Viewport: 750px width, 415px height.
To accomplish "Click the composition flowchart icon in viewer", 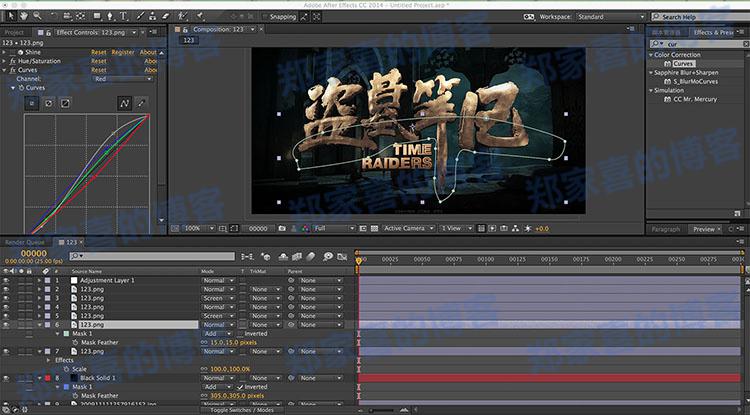I will (x=516, y=229).
